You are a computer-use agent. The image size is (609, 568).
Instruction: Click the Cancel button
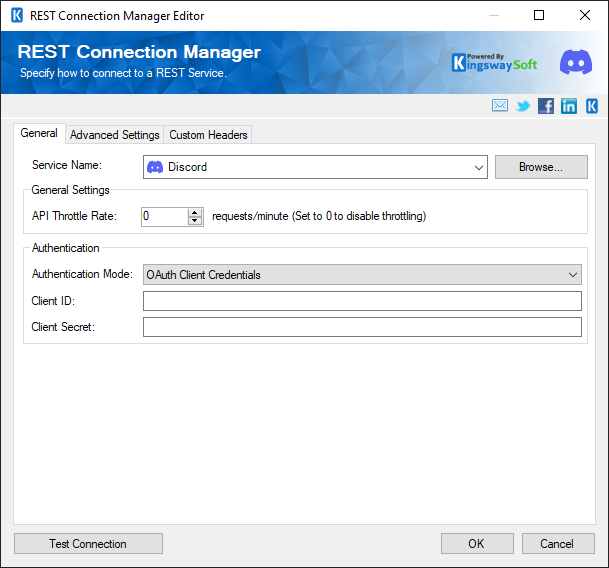click(558, 544)
